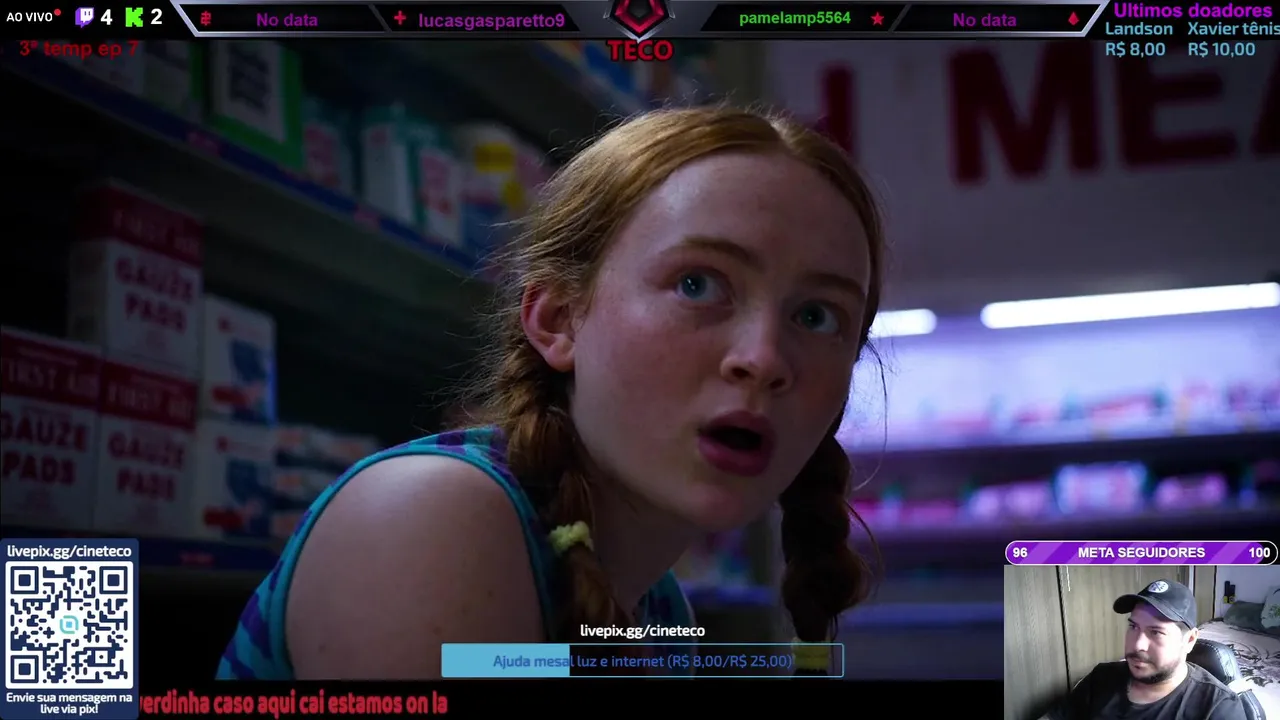Screen dimensions: 1280x720
Task: Click the left 'No data' label
Action: coord(286,20)
